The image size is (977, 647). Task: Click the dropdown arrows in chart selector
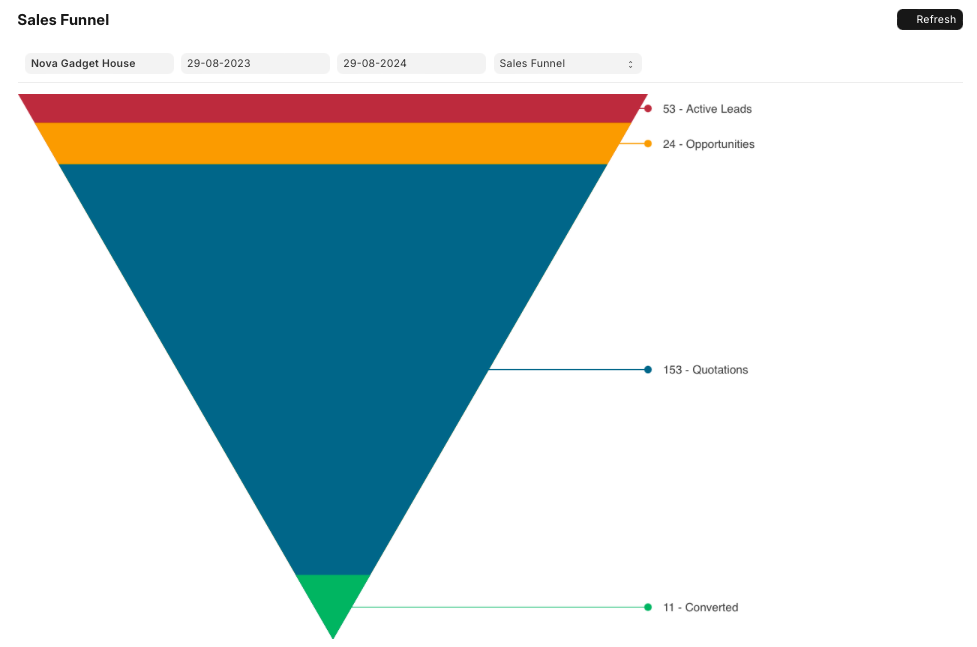coord(630,64)
